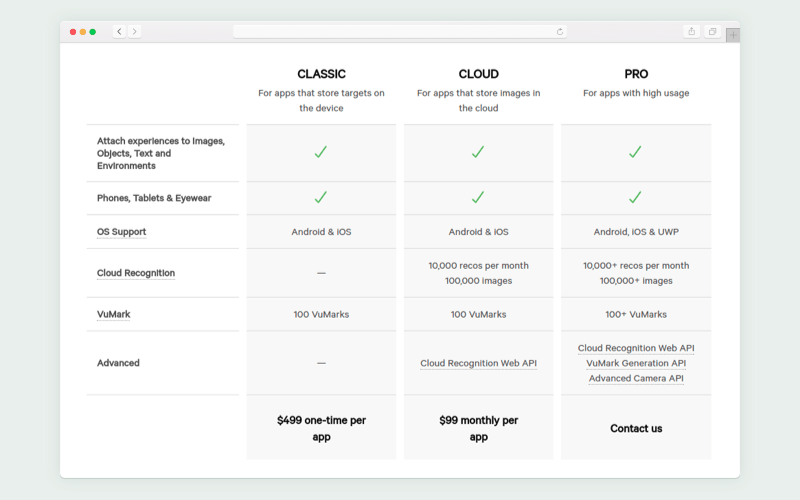Viewport: 800px width, 500px height.
Task: Click the yellow minimize window button
Action: coord(83,32)
